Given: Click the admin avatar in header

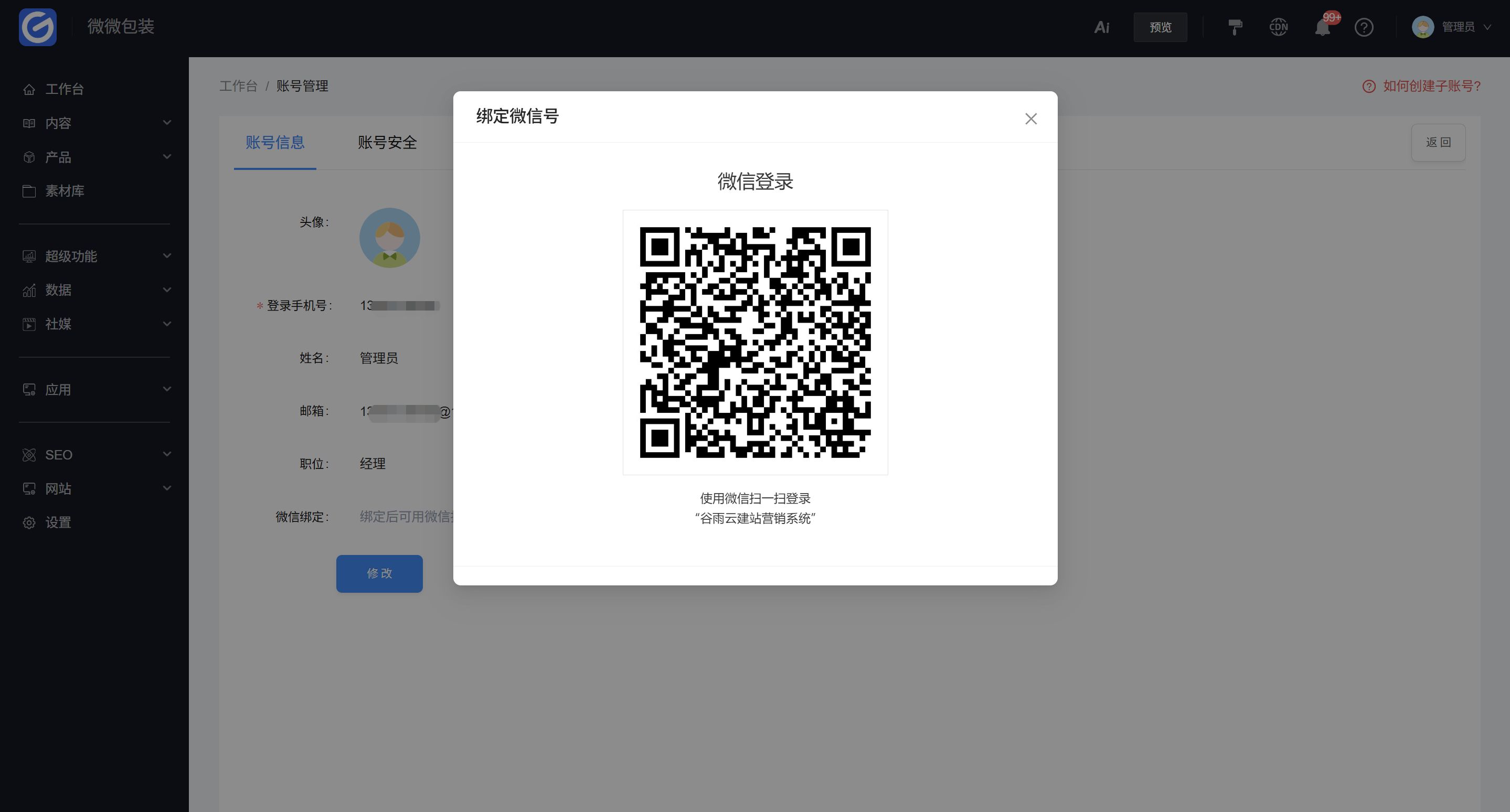Looking at the screenshot, I should (1423, 27).
